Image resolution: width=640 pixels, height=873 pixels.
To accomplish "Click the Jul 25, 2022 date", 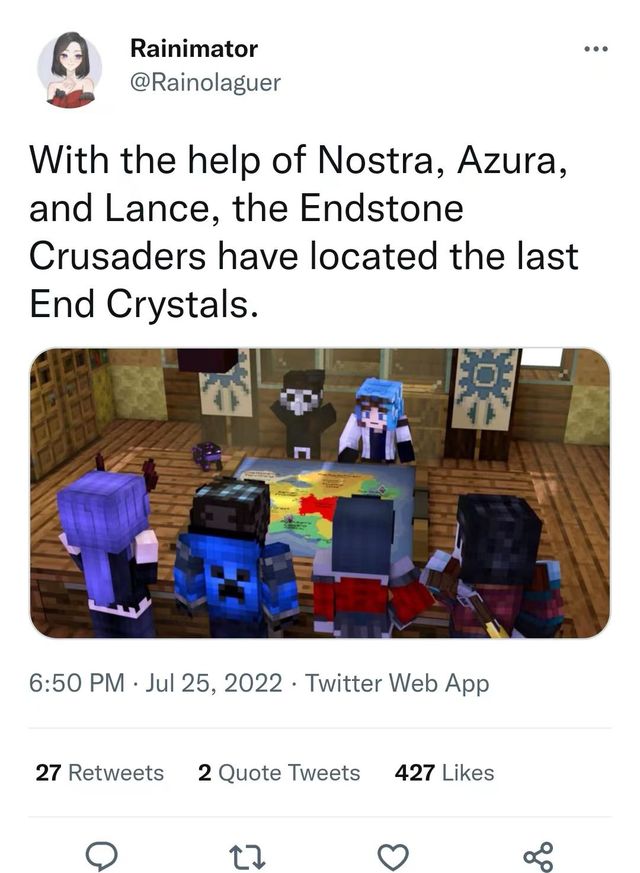I will pyautogui.click(x=214, y=683).
